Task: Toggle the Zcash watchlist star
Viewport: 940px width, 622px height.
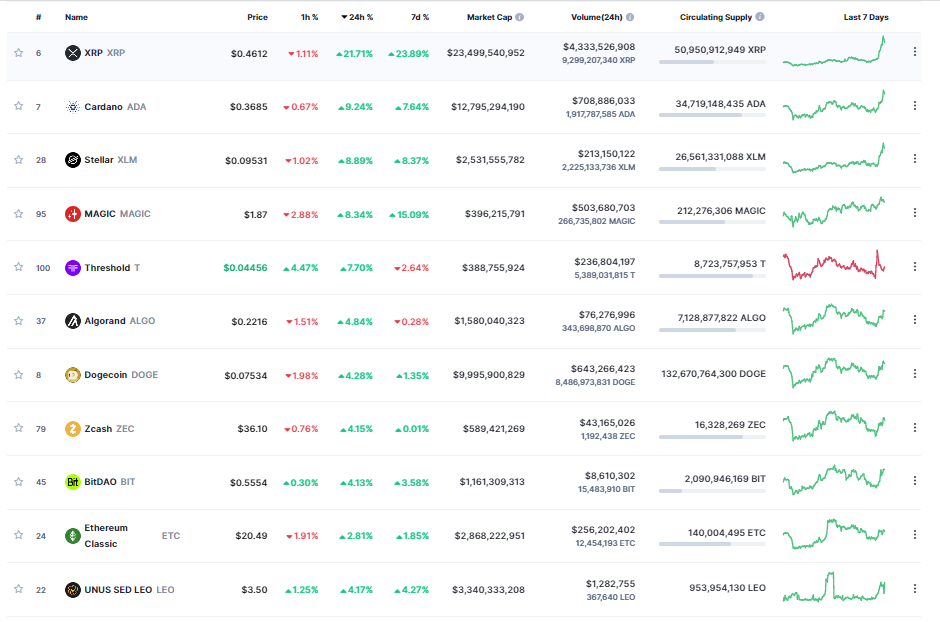Action: pyautogui.click(x=19, y=428)
